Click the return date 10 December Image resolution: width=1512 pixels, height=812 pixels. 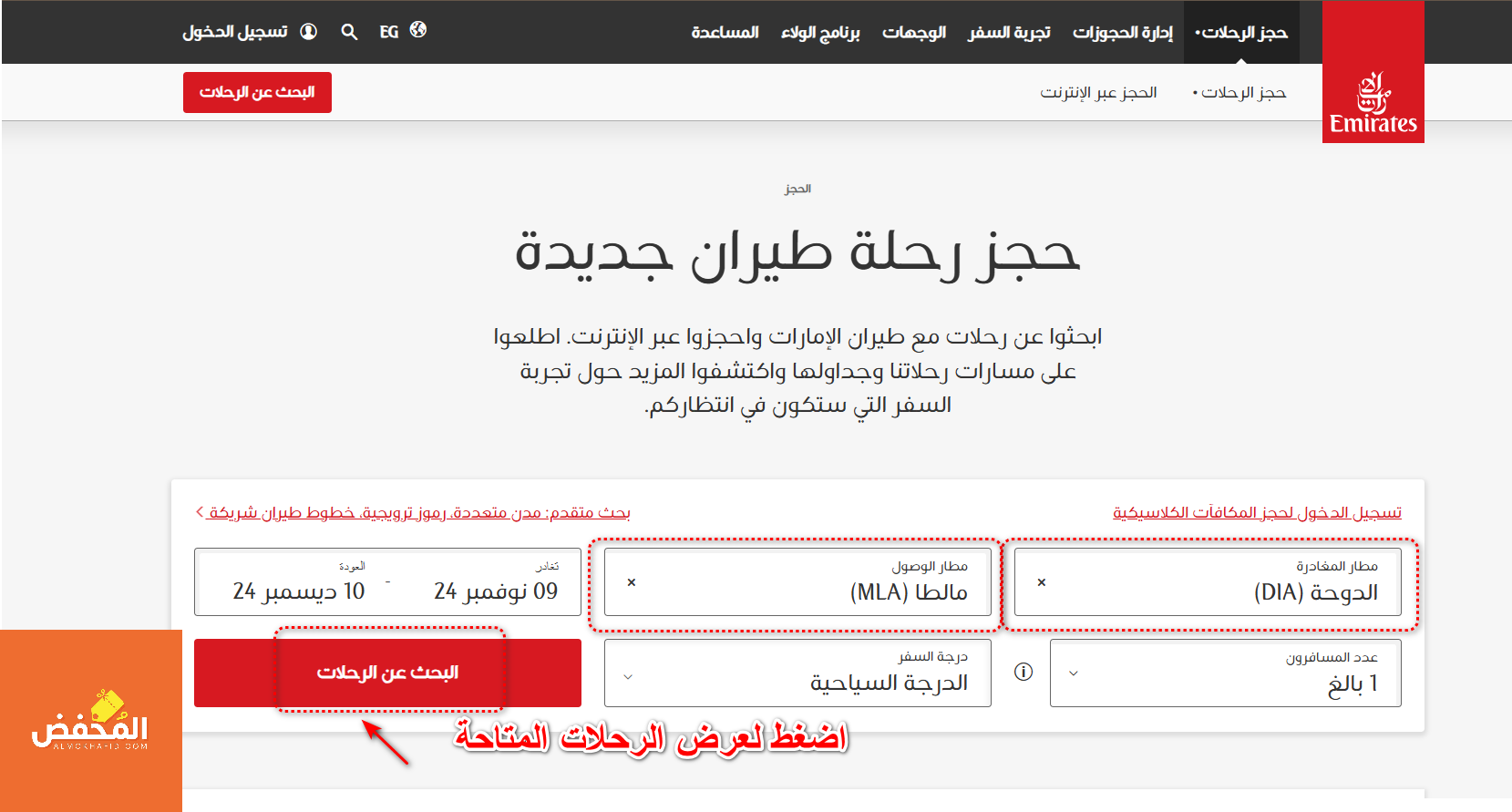coord(299,591)
